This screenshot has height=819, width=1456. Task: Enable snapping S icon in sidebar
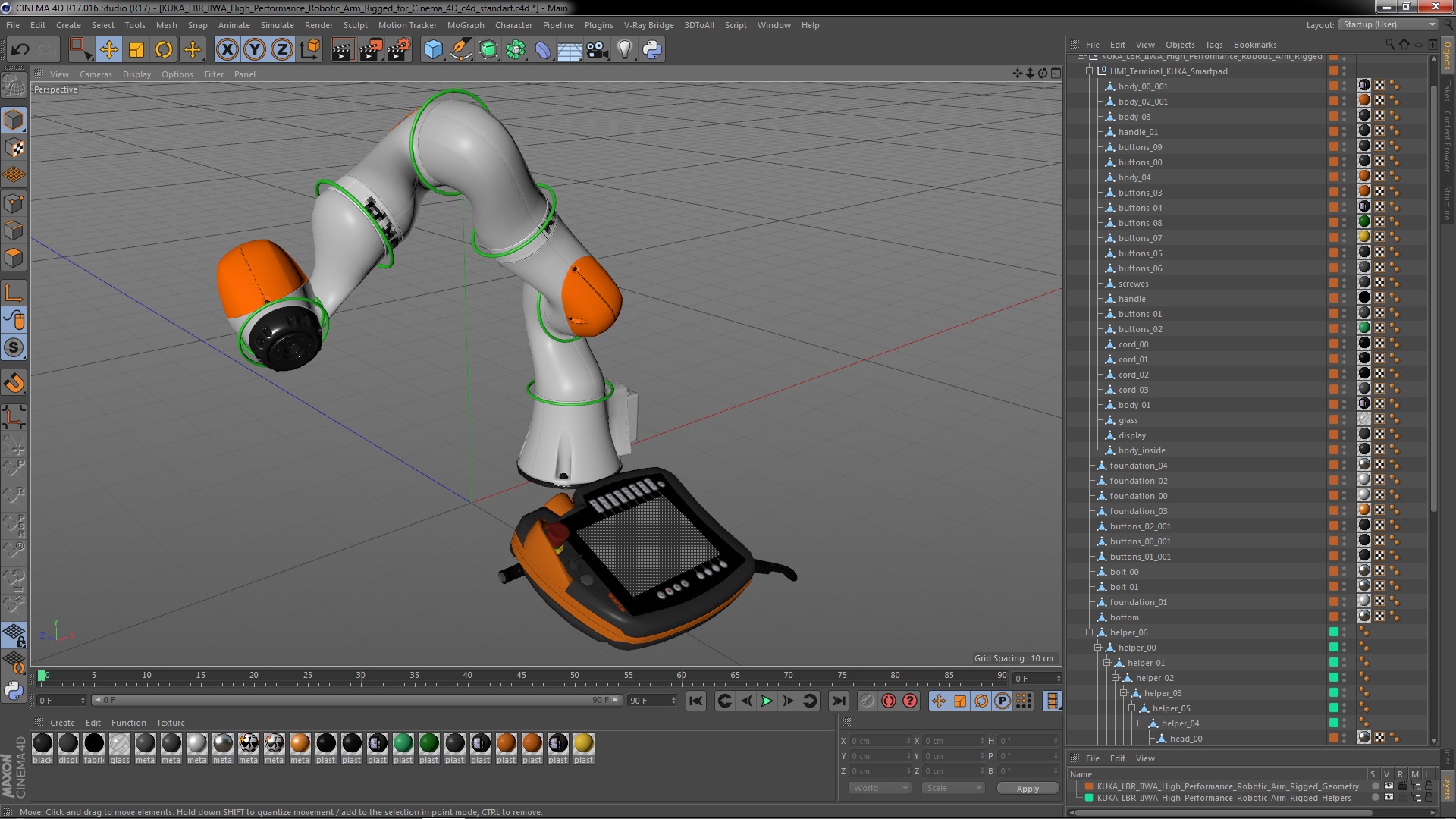coord(14,348)
